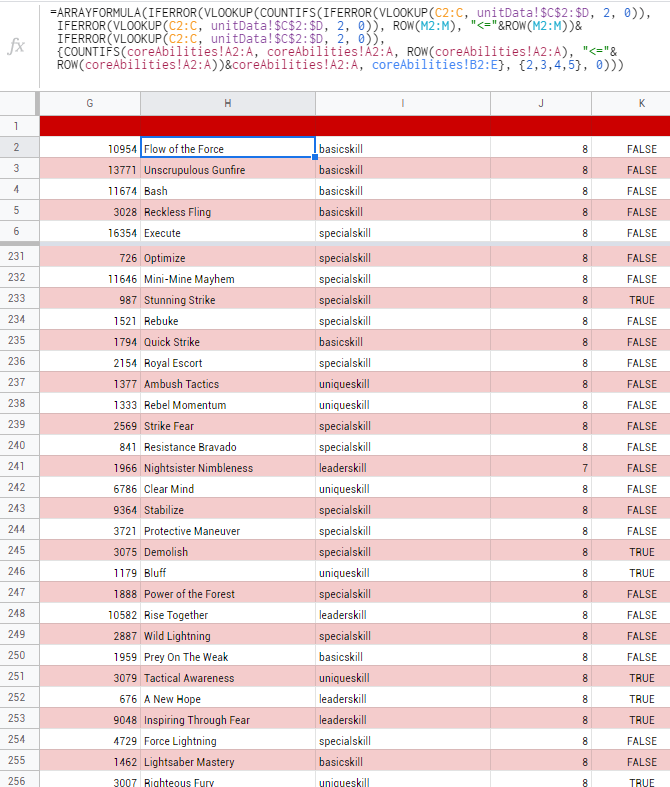The height and width of the screenshot is (787, 670).
Task: Click the value 10954 in column G
Action: tap(122, 150)
